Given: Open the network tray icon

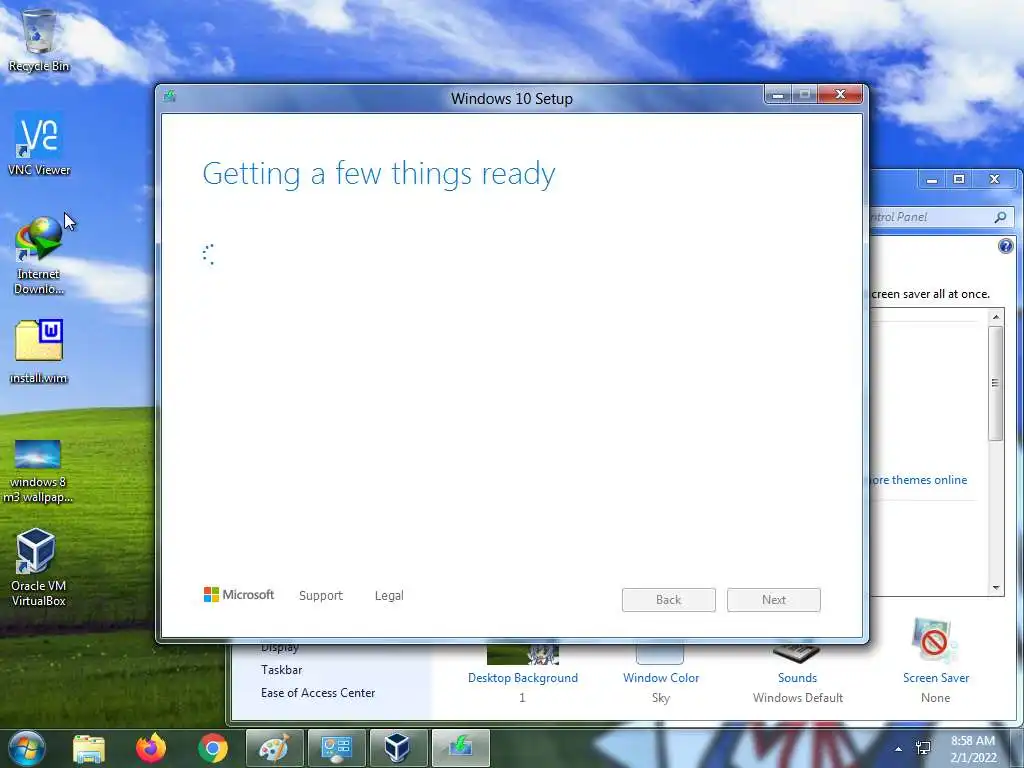Looking at the screenshot, I should click(x=923, y=748).
